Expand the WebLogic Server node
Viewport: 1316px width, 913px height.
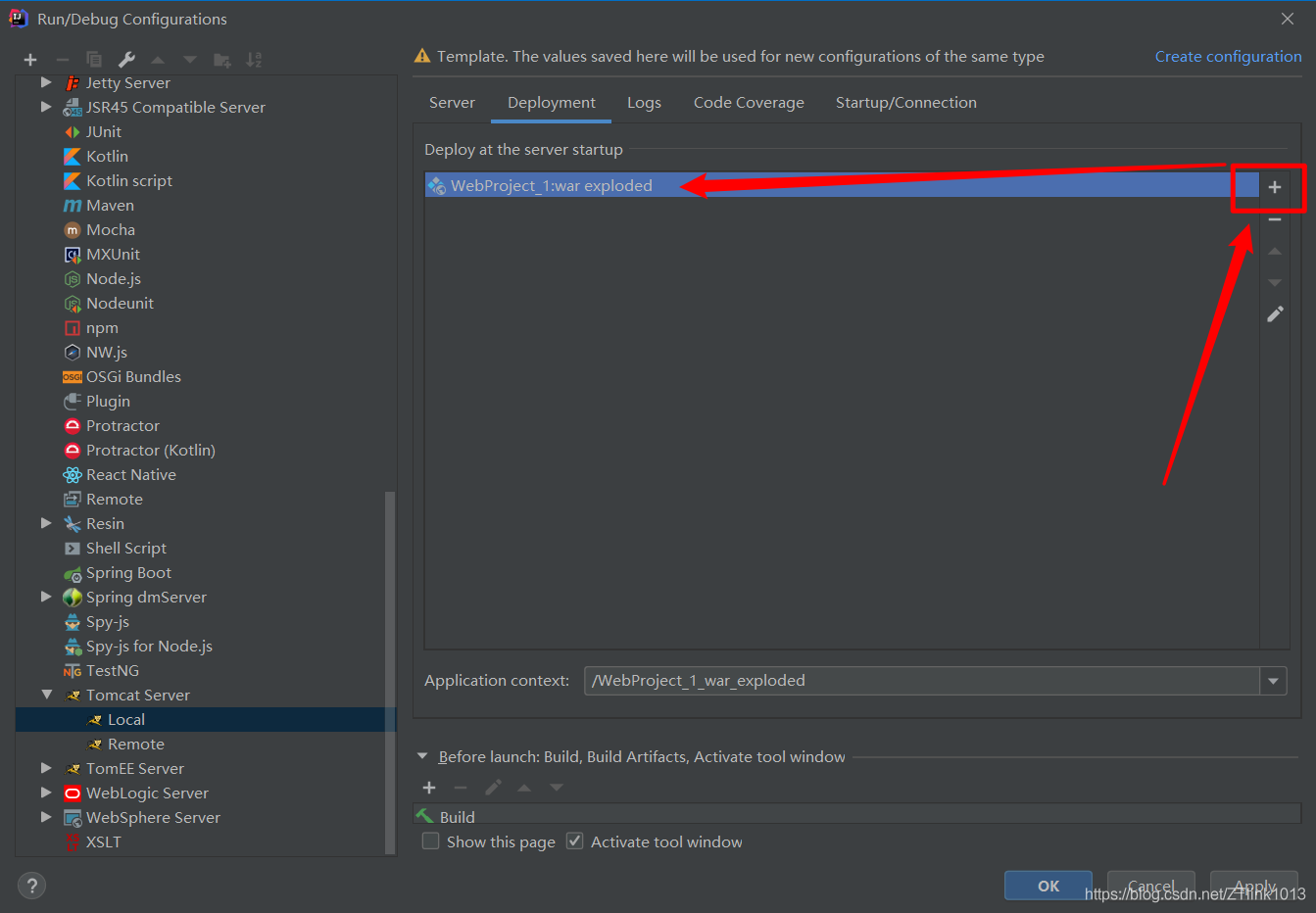tap(46, 793)
